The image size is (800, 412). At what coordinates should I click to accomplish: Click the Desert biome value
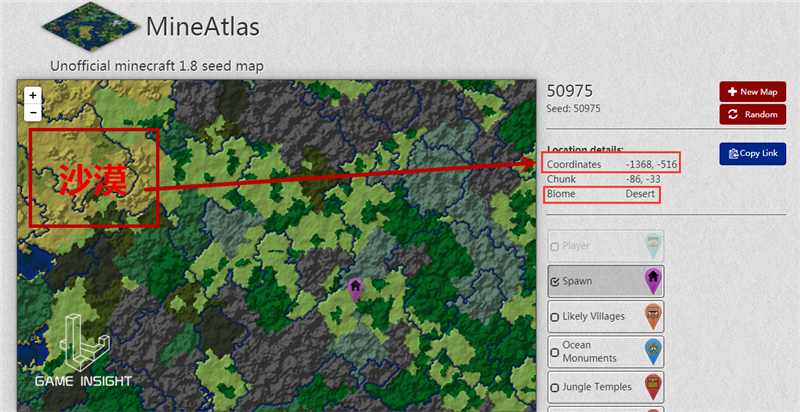tap(640, 194)
